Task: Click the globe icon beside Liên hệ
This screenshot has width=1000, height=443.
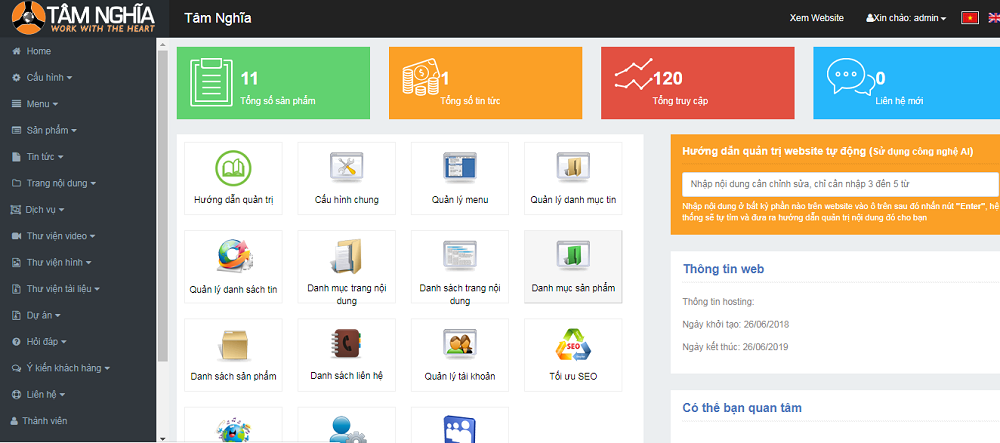Action: [17, 395]
